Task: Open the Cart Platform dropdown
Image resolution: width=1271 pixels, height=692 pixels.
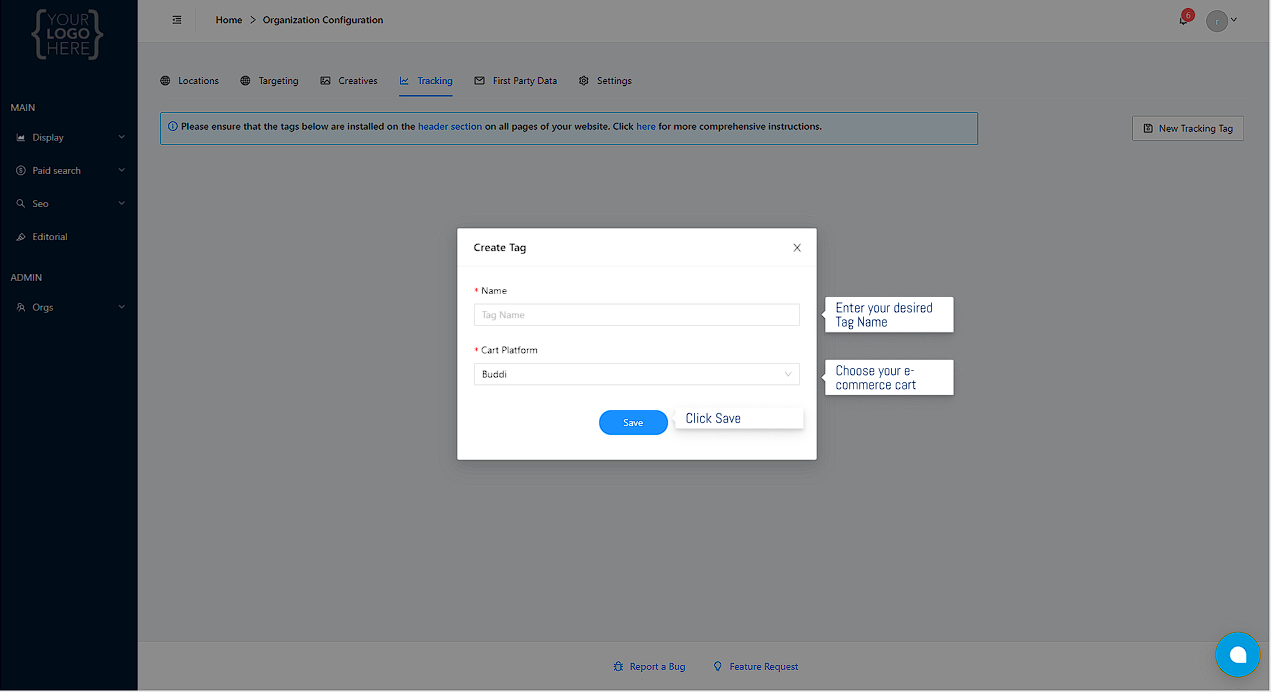Action: pyautogui.click(x=636, y=374)
